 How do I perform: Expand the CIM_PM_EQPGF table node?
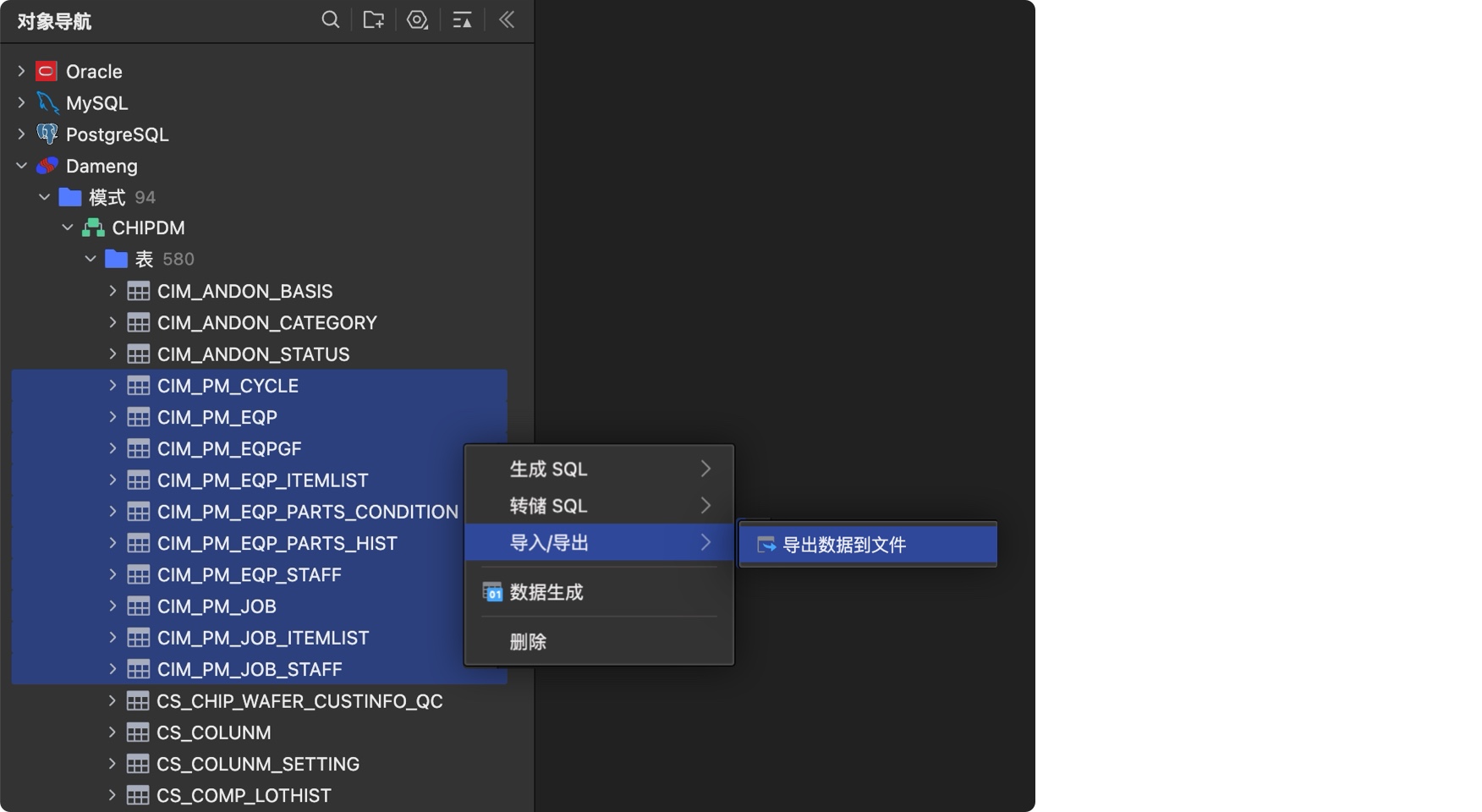tap(113, 448)
